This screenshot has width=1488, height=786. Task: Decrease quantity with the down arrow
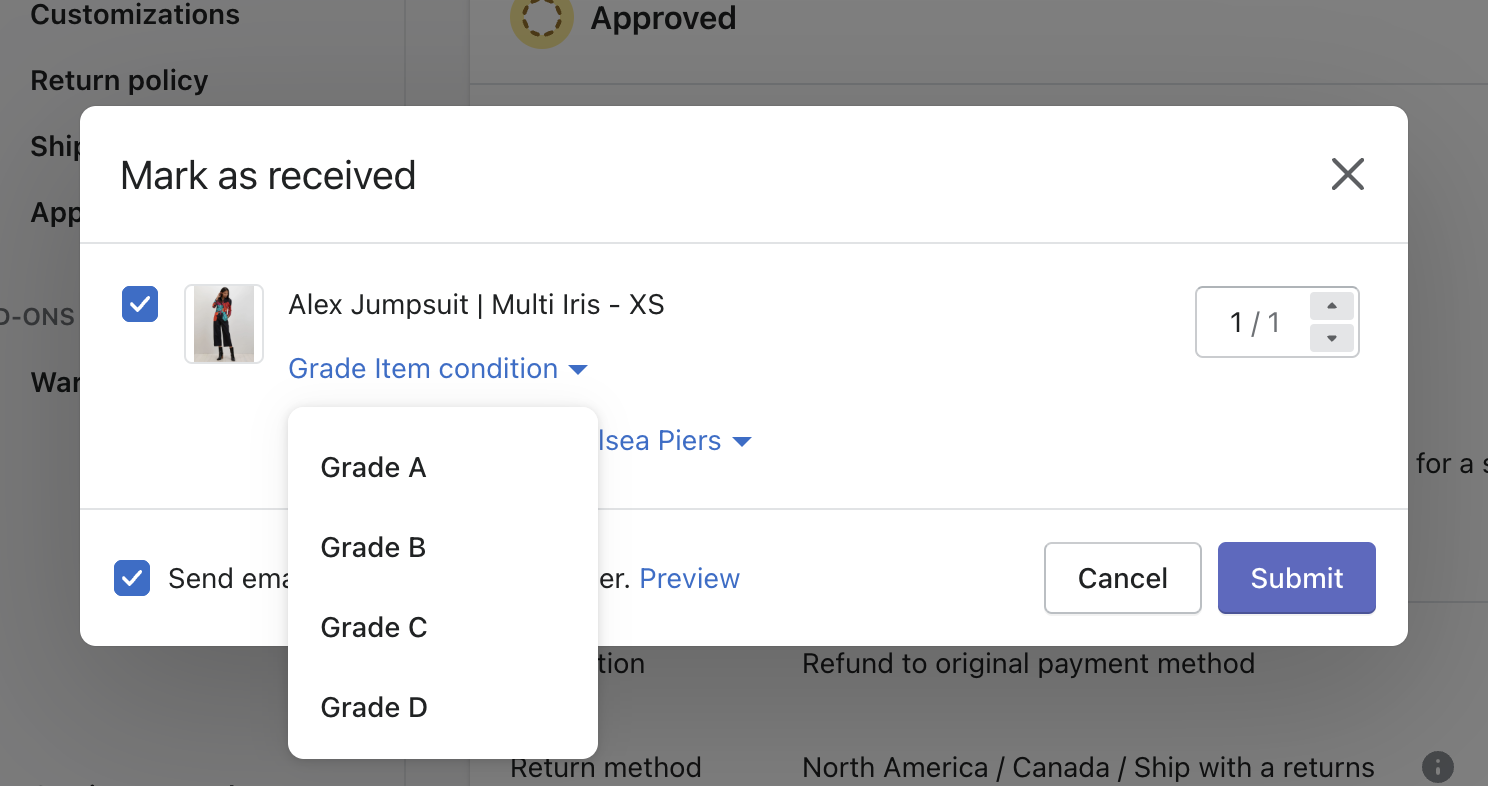pyautogui.click(x=1331, y=339)
